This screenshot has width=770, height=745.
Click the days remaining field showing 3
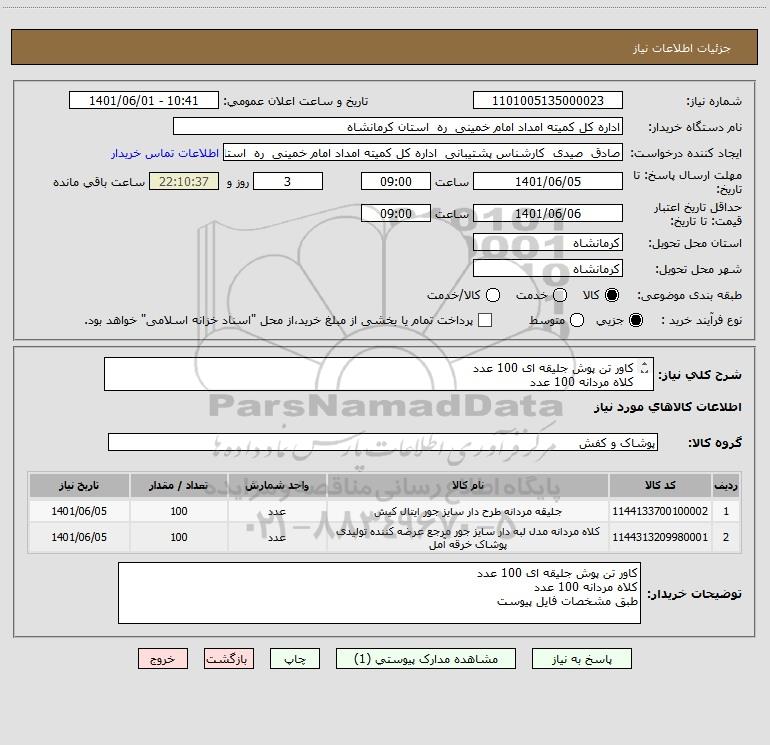click(x=288, y=181)
